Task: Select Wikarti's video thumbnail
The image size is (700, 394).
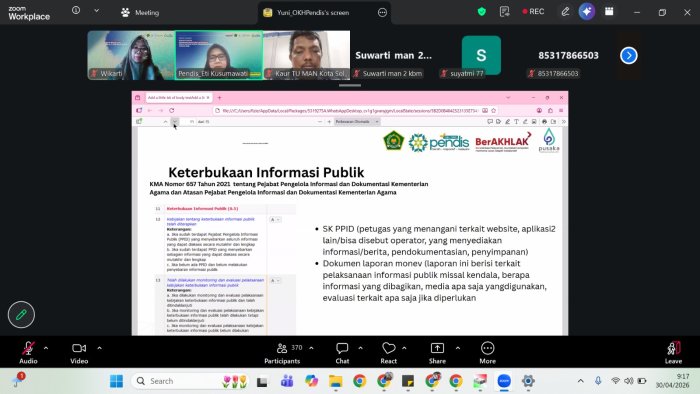Action: tap(131, 55)
